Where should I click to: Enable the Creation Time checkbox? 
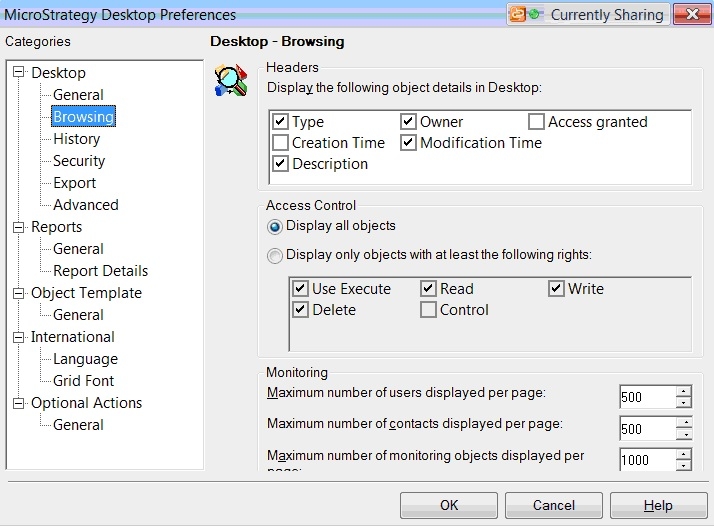(x=280, y=143)
